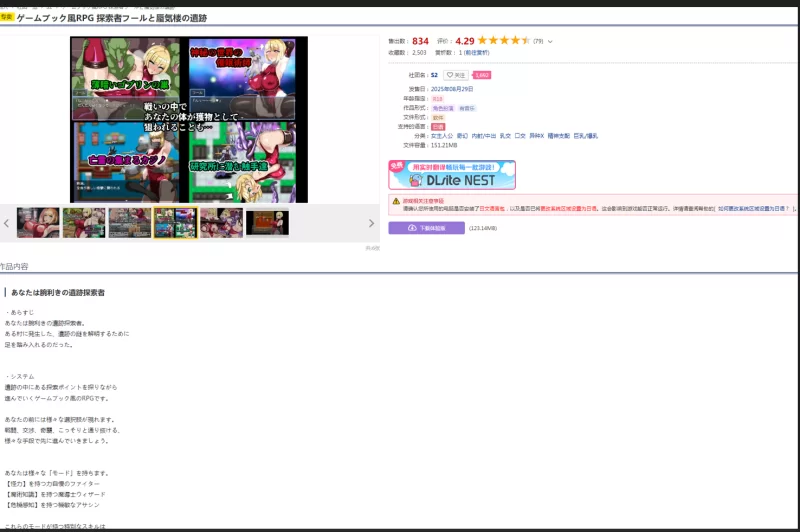Click the red 日语 supported language tag

click(438, 126)
